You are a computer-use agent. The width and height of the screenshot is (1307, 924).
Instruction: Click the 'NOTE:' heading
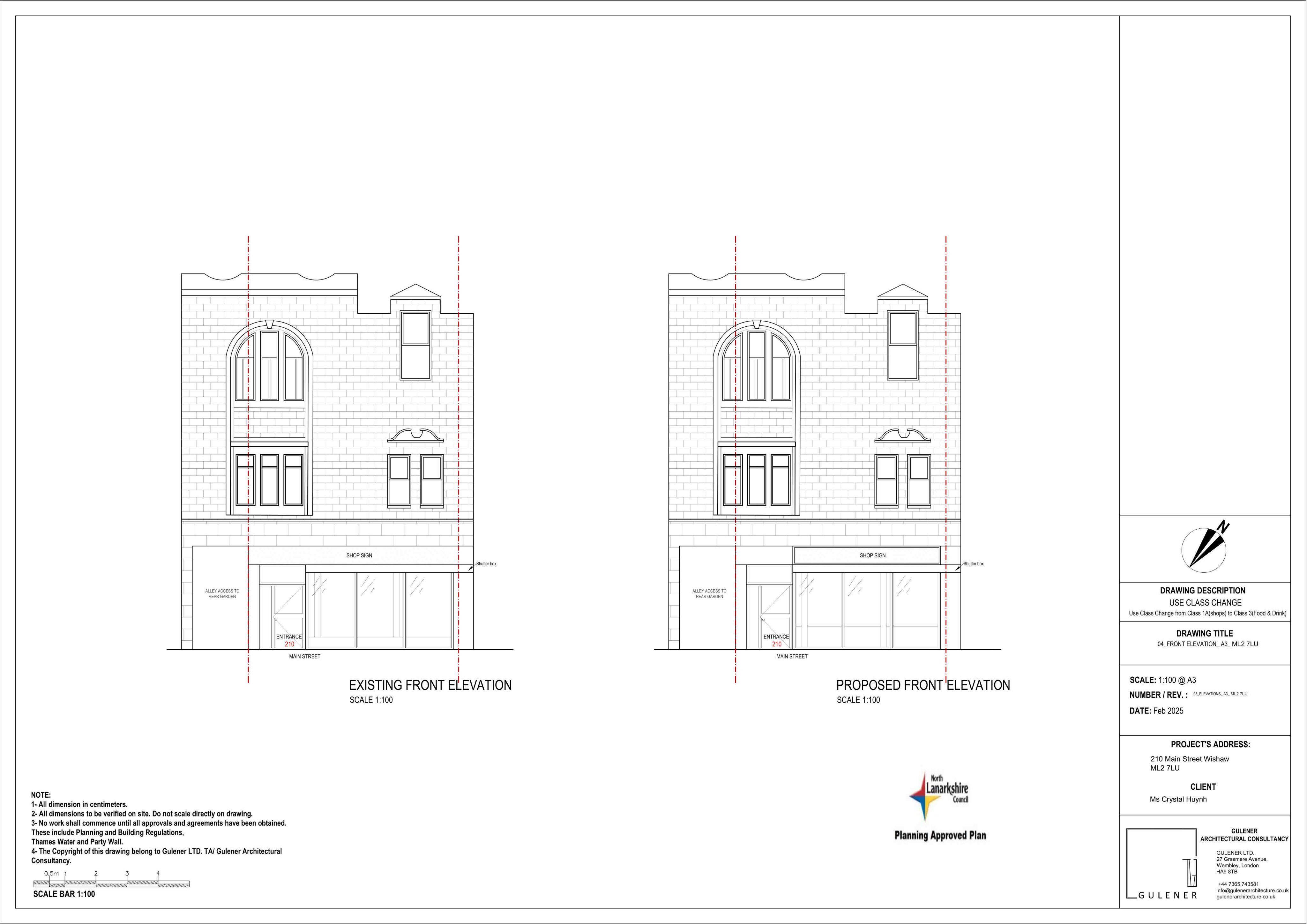41,795
